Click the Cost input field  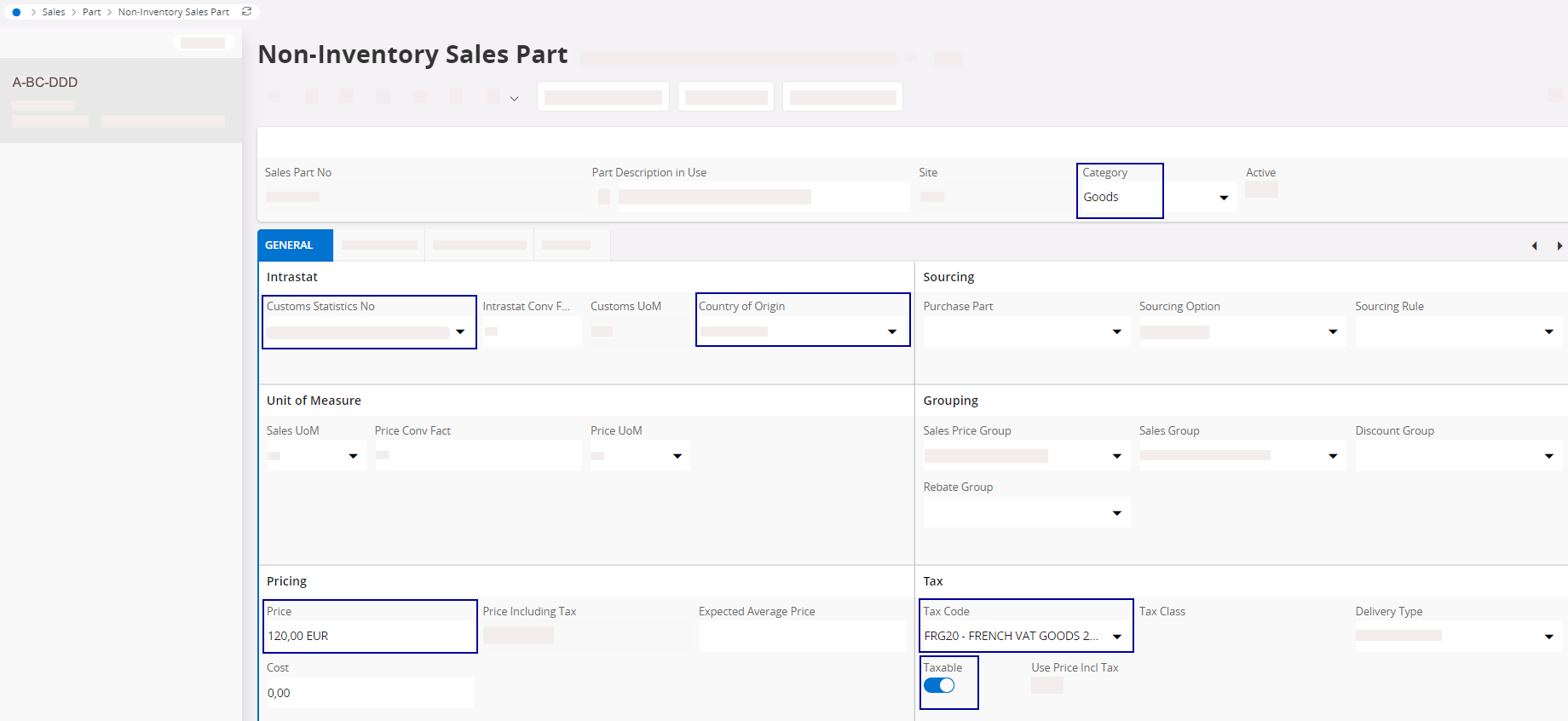pyautogui.click(x=369, y=693)
